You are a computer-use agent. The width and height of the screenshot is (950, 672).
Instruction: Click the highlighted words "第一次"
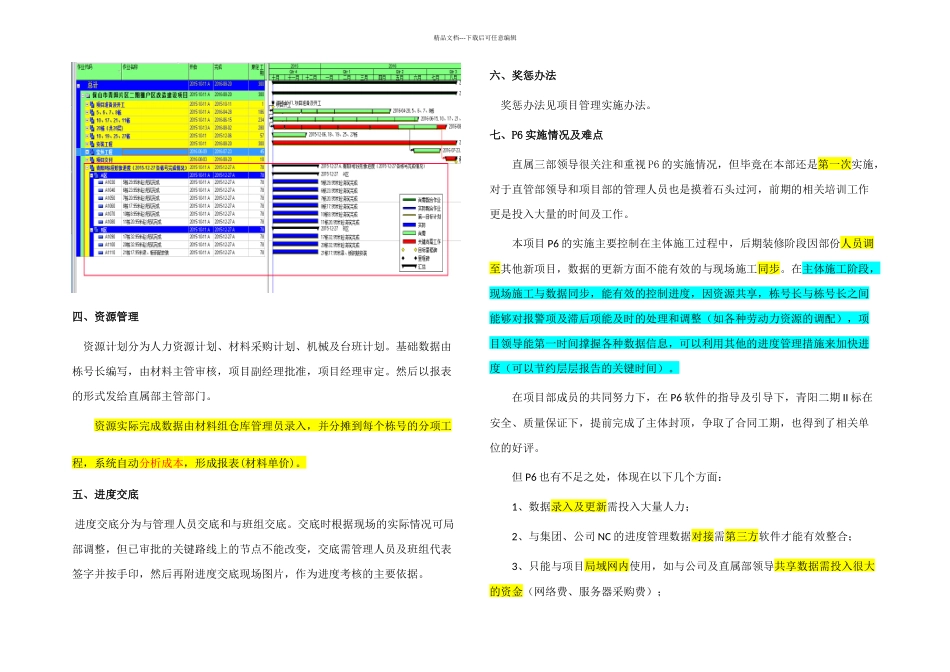click(x=834, y=164)
